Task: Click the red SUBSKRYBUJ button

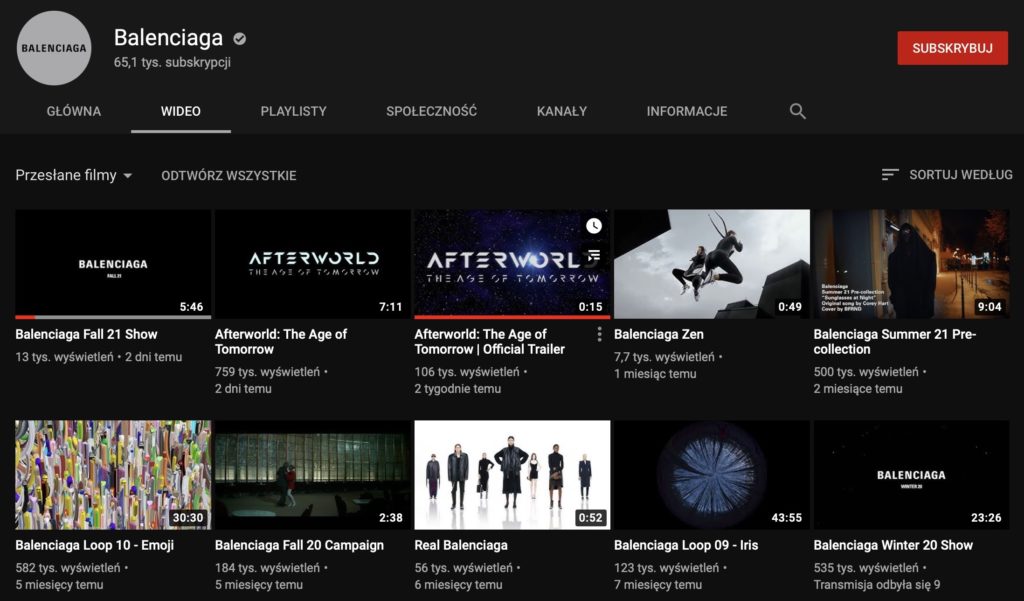Action: point(952,48)
